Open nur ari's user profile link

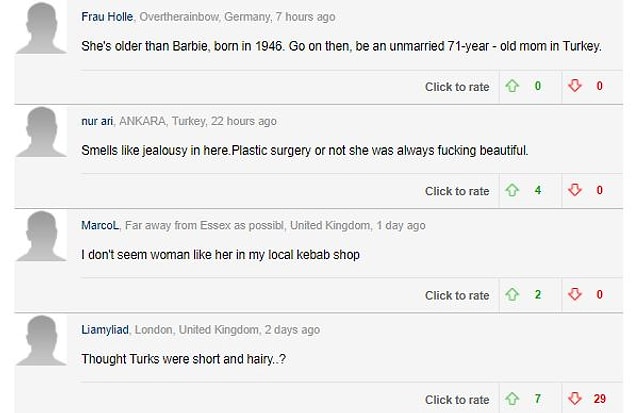tap(97, 121)
